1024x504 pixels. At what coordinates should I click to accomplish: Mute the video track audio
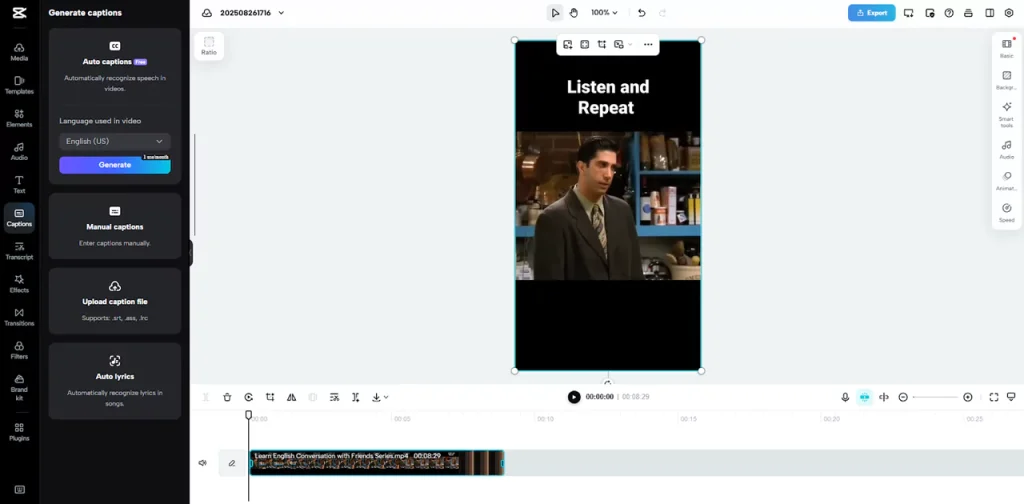click(203, 463)
